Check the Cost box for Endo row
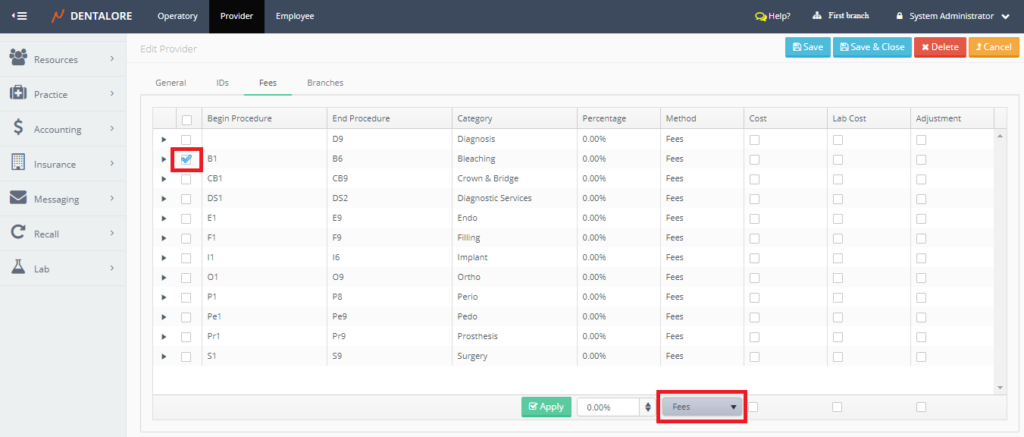This screenshot has width=1024, height=437. (x=754, y=218)
